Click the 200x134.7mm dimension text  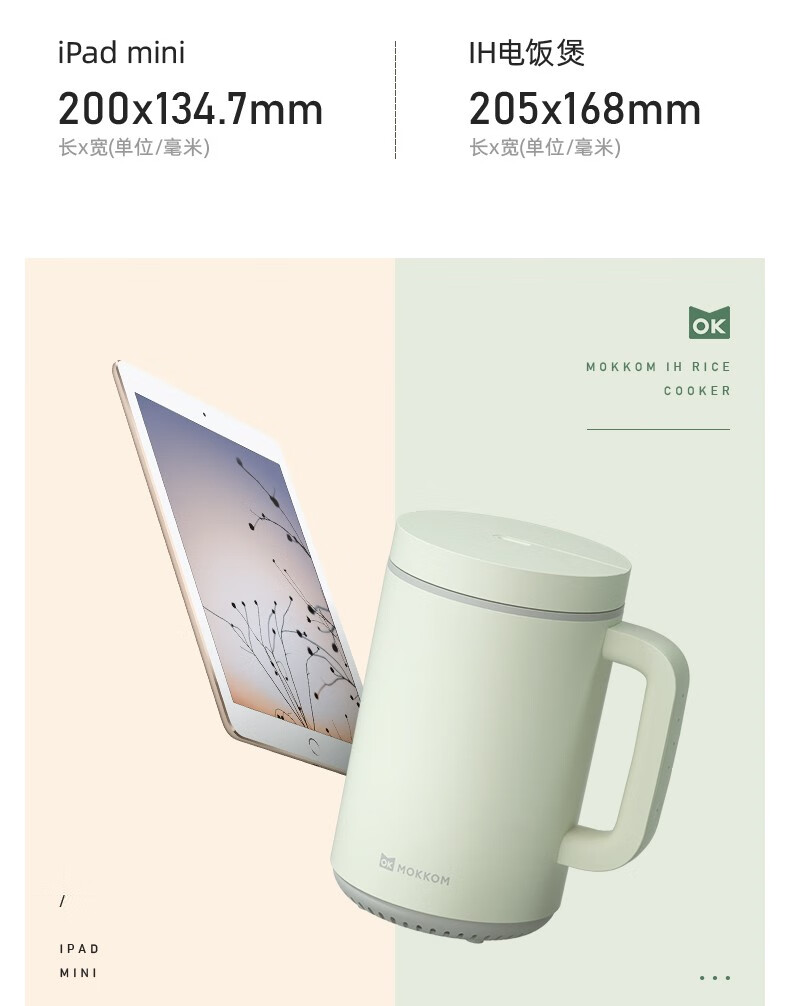[x=190, y=108]
